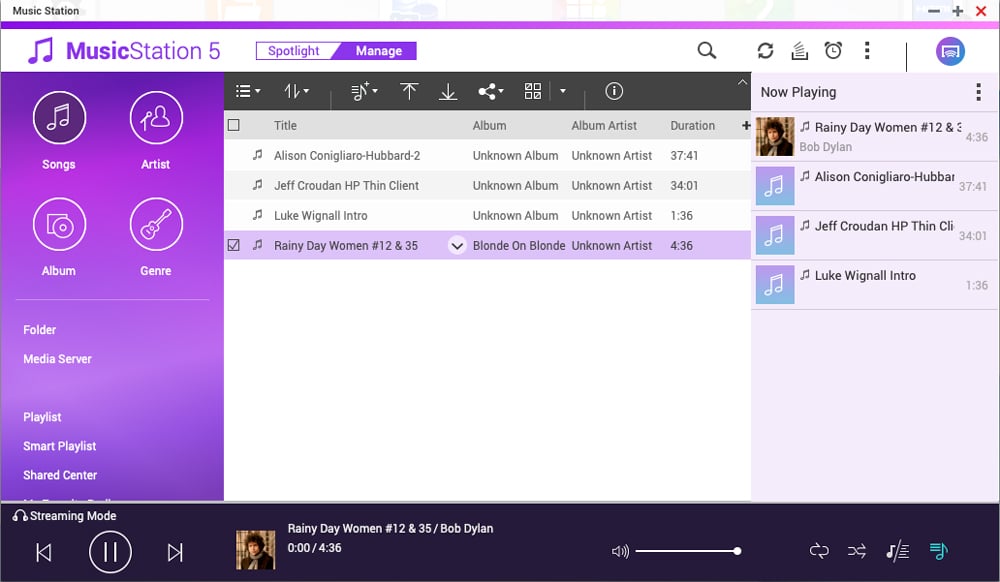Viewport: 1000px width, 582px height.
Task: Uncheck the Rainy Day Women #12 & 35 row
Action: (234, 245)
